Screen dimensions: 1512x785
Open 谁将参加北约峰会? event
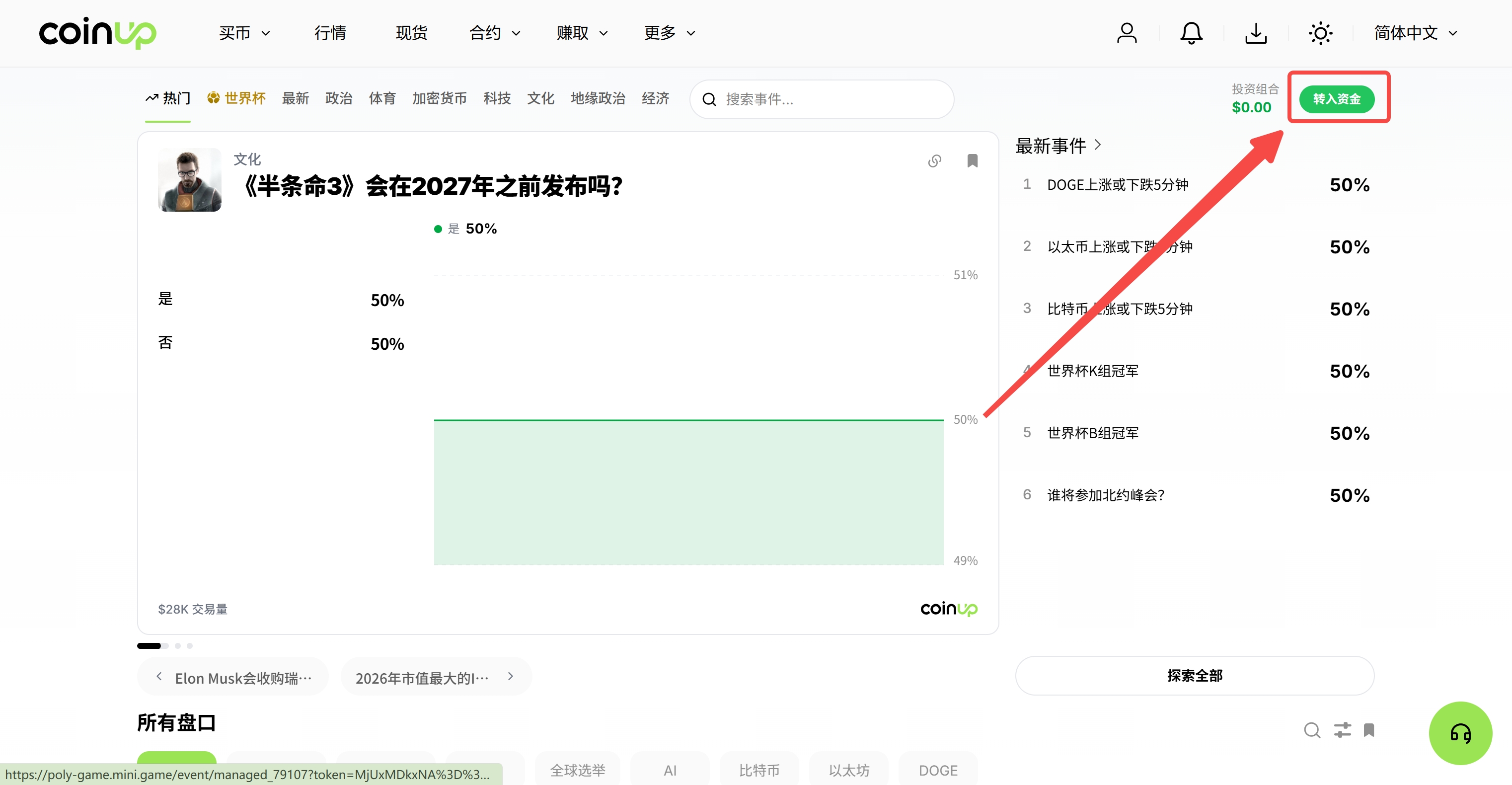(x=1195, y=495)
